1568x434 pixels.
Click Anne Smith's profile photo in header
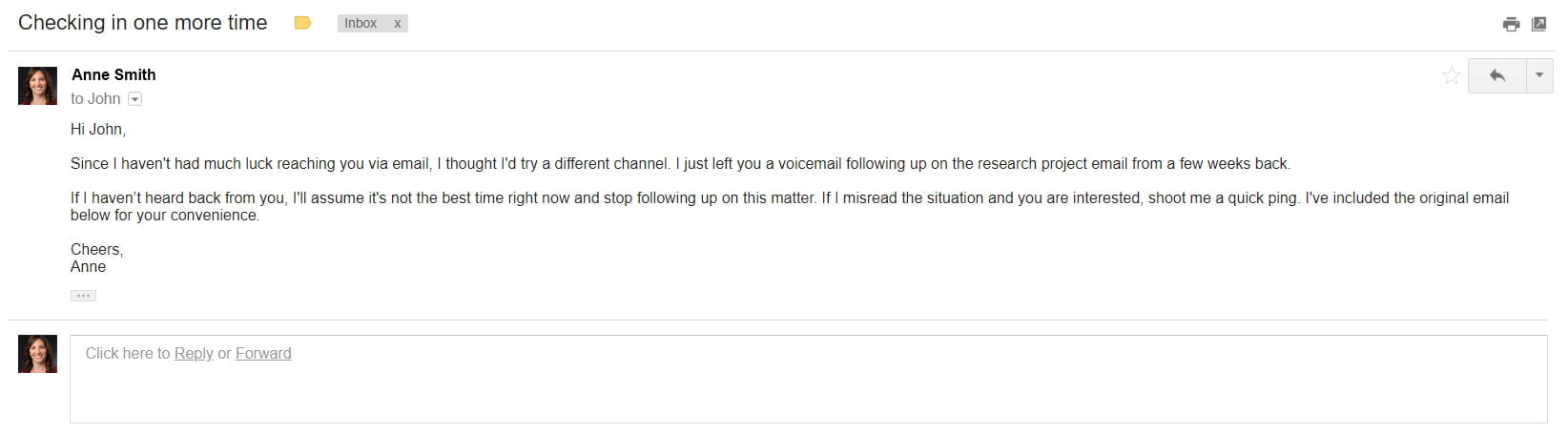tap(38, 86)
